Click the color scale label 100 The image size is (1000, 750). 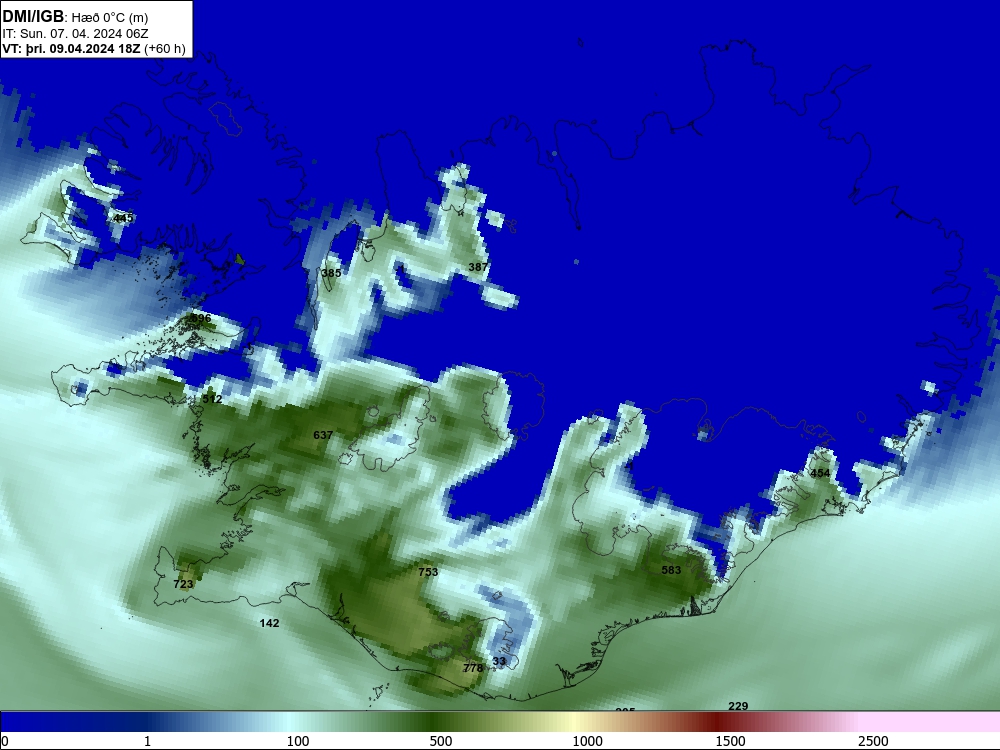tap(298, 741)
